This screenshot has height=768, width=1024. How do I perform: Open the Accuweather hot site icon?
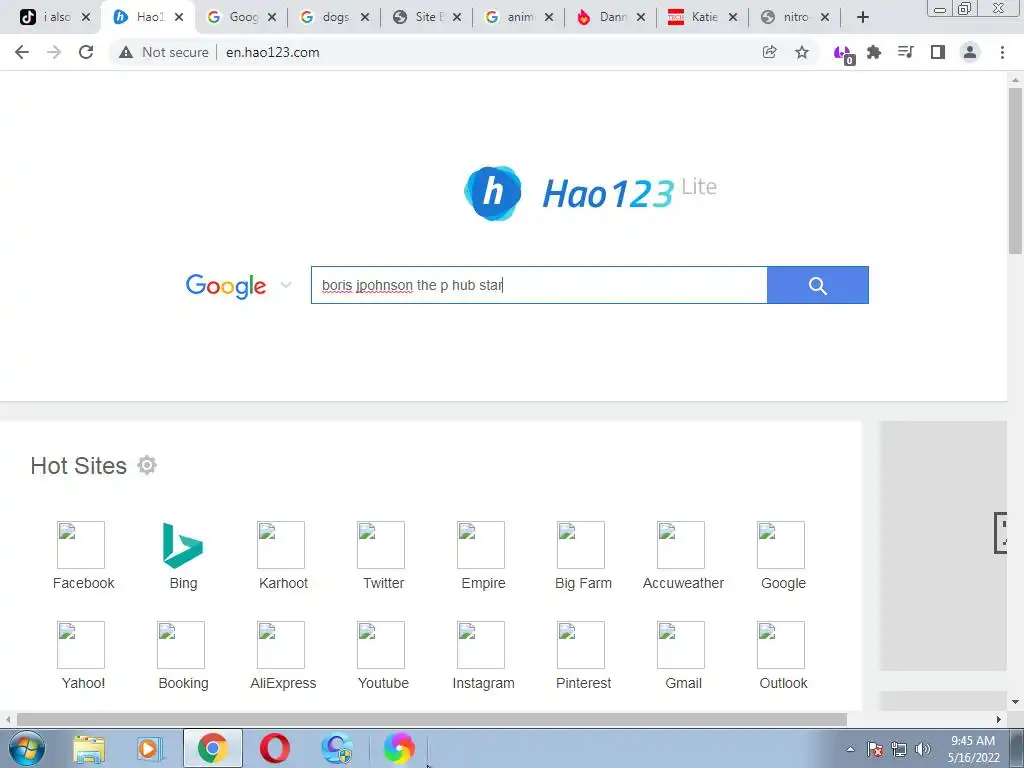[680, 545]
